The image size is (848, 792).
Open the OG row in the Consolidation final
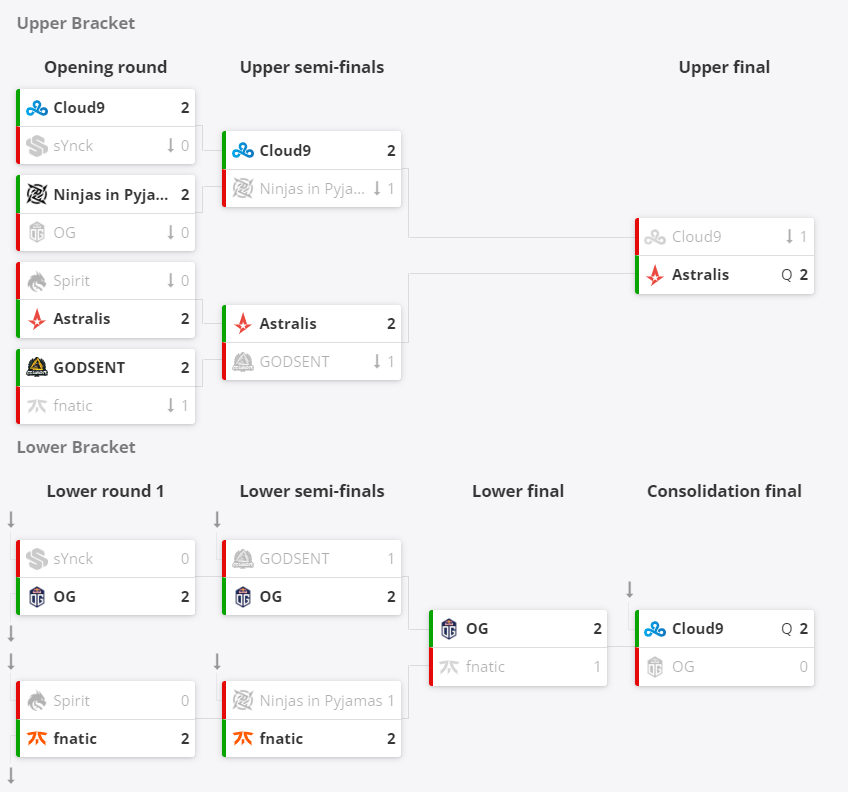point(725,667)
